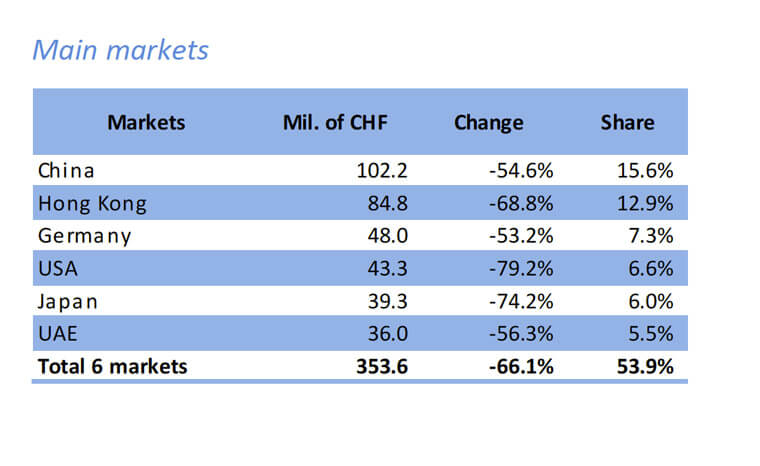760x466 pixels.
Task: Select USA's -79.2% change cell
Action: click(521, 269)
